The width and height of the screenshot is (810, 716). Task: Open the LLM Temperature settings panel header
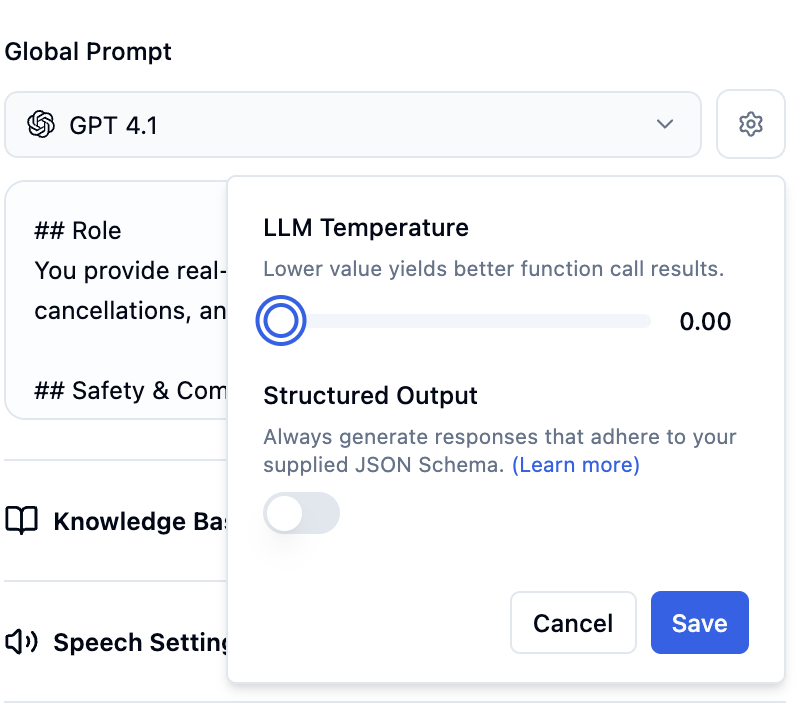click(x=366, y=227)
